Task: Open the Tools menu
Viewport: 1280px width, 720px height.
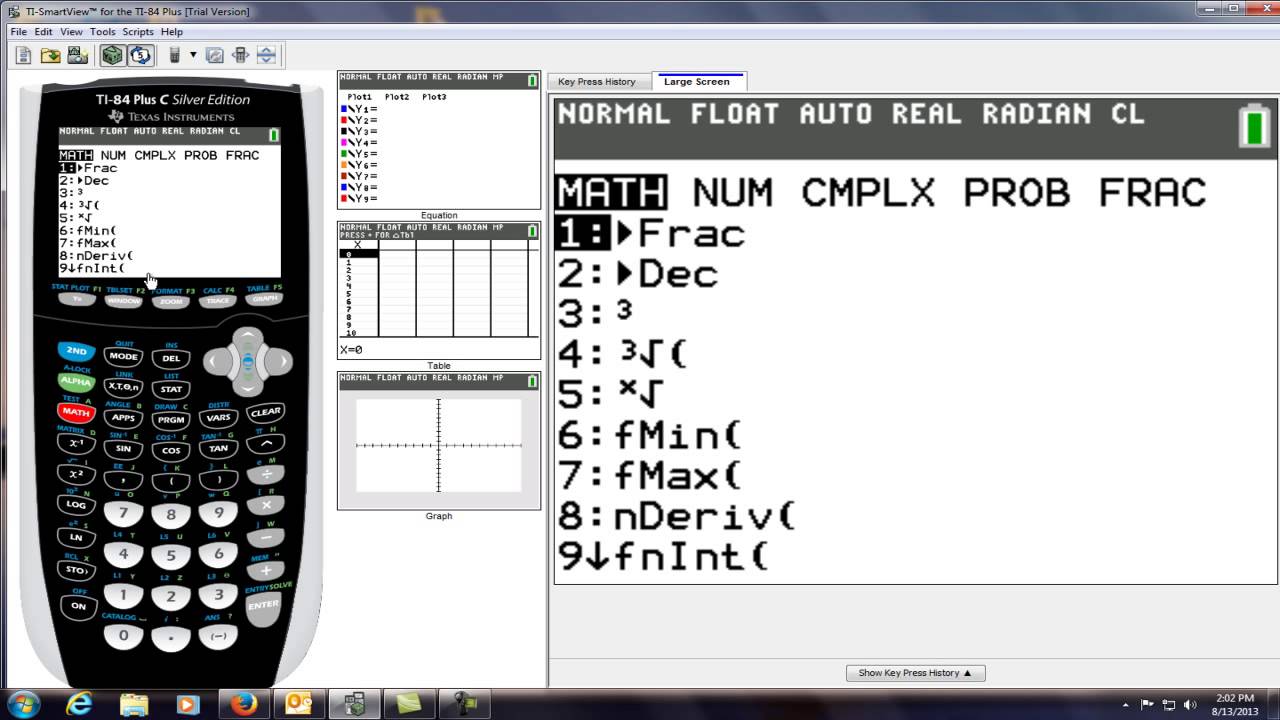Action: (x=102, y=32)
